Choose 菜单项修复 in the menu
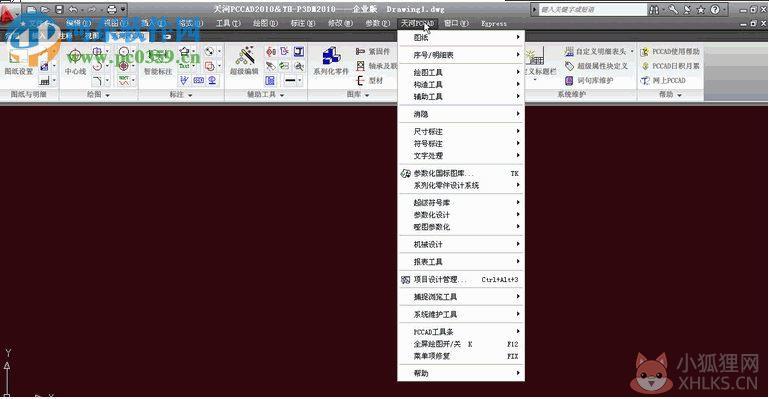The height and width of the screenshot is (399, 769). pyautogui.click(x=461, y=356)
